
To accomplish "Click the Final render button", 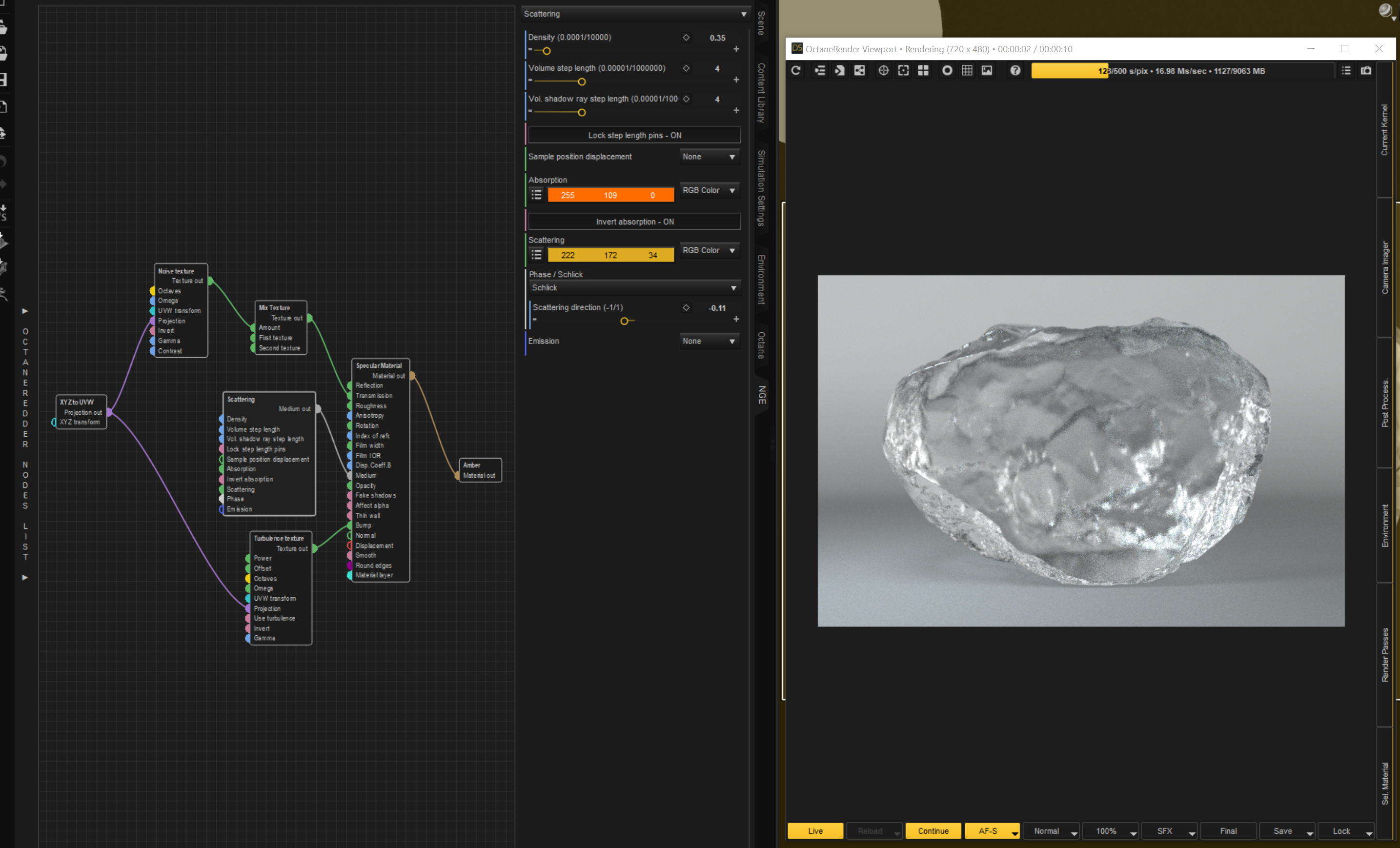I will pos(1228,830).
